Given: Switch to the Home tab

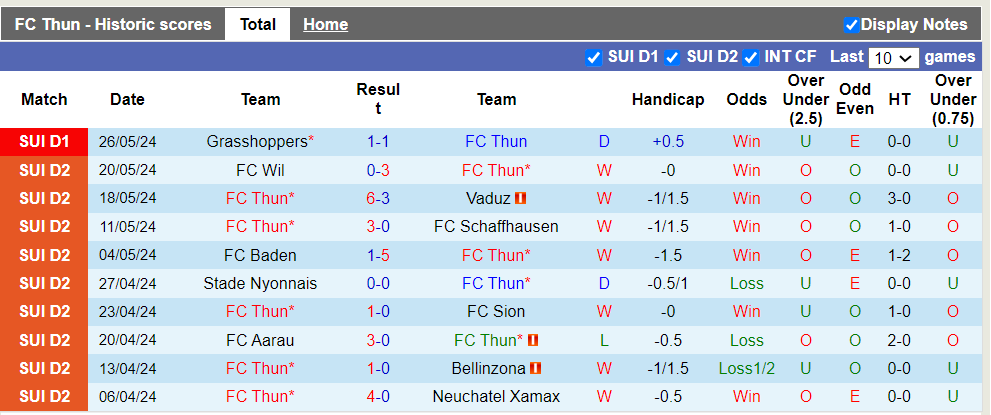Looking at the screenshot, I should click(x=325, y=25).
